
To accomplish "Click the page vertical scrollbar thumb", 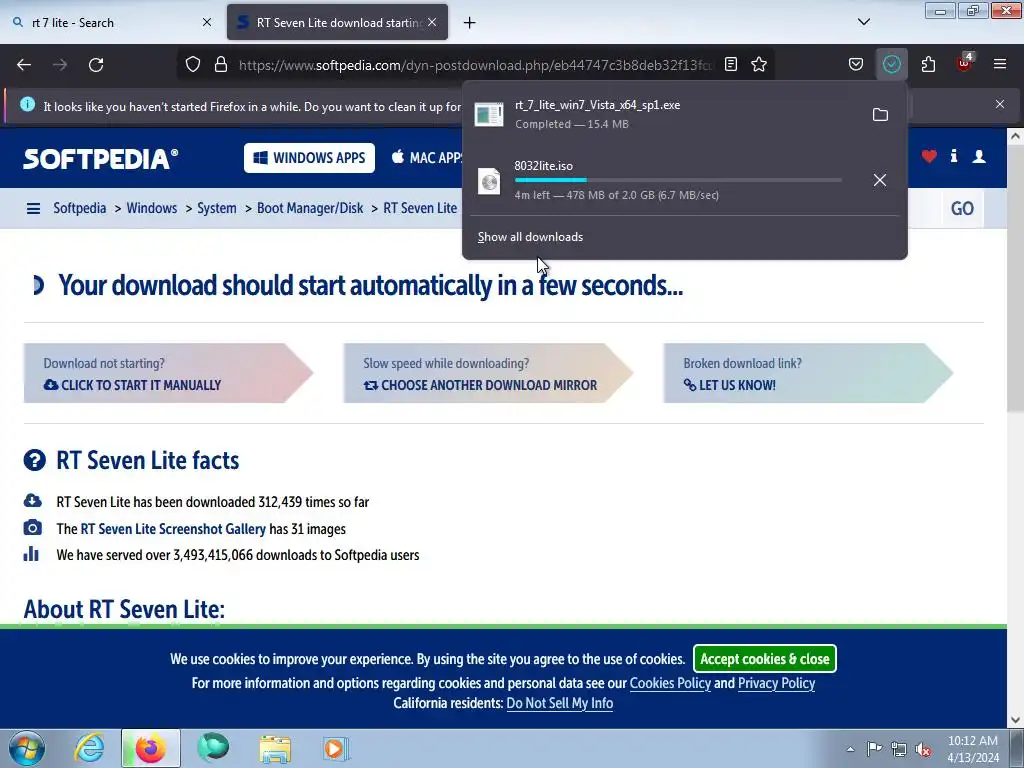I will click(x=1015, y=278).
